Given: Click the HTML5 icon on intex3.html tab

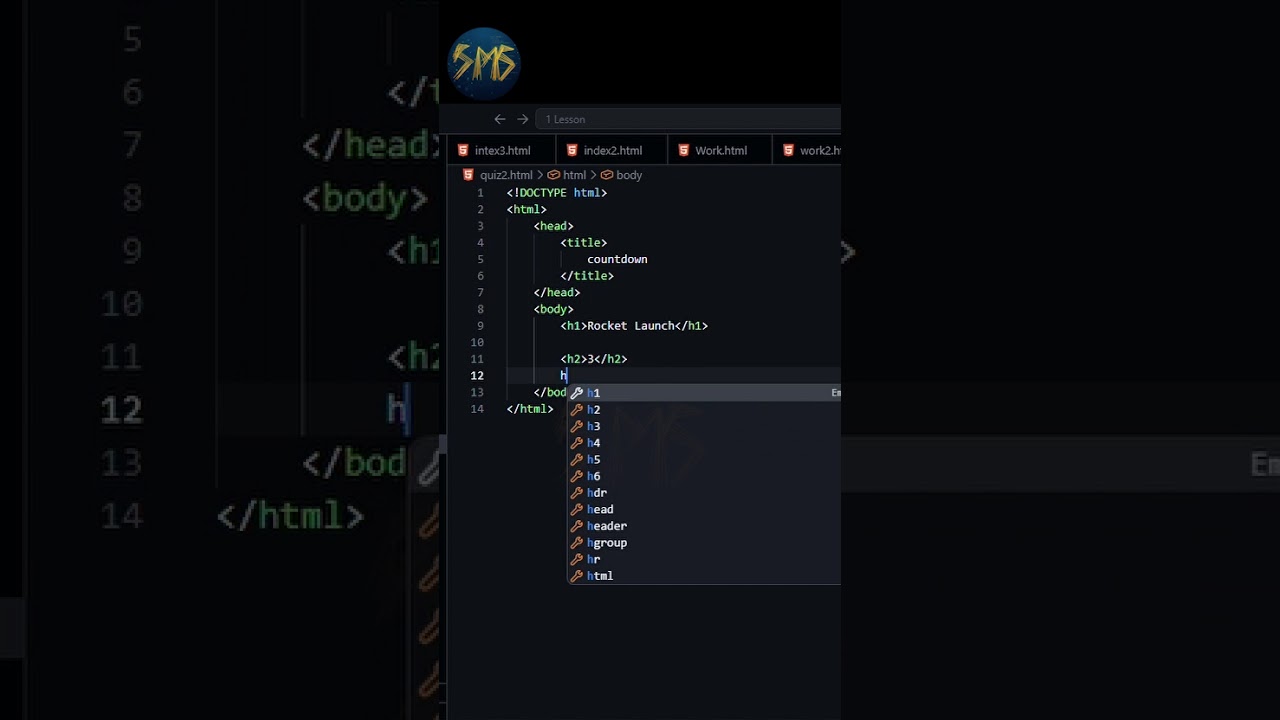Looking at the screenshot, I should coord(463,150).
